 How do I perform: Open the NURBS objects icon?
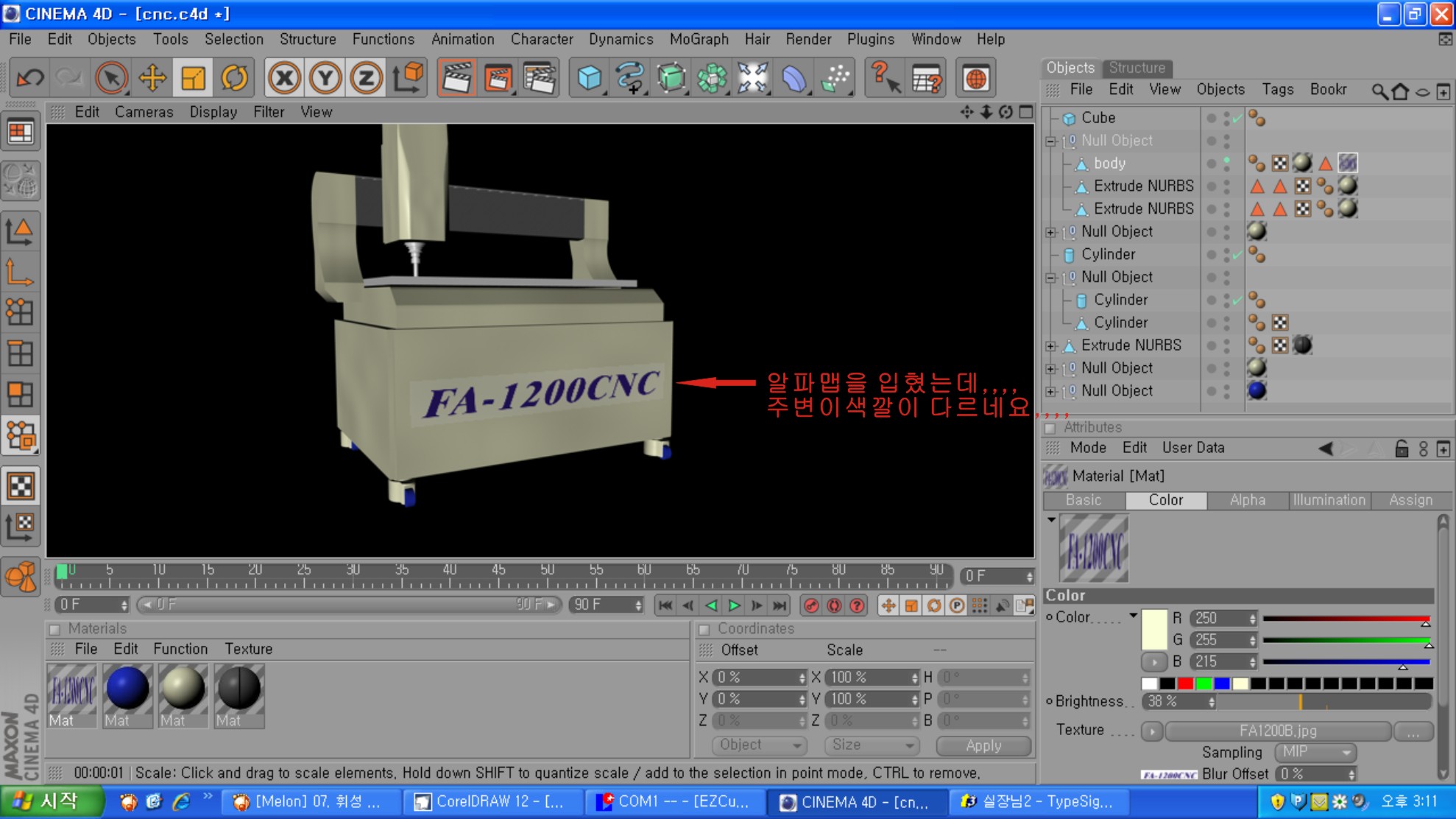671,78
